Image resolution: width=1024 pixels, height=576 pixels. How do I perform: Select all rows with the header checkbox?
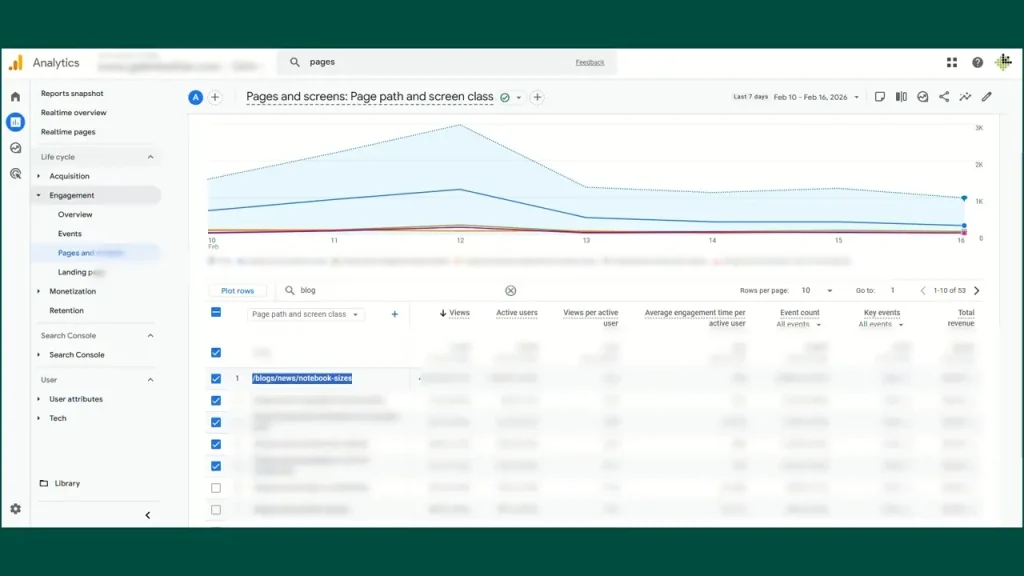215,312
